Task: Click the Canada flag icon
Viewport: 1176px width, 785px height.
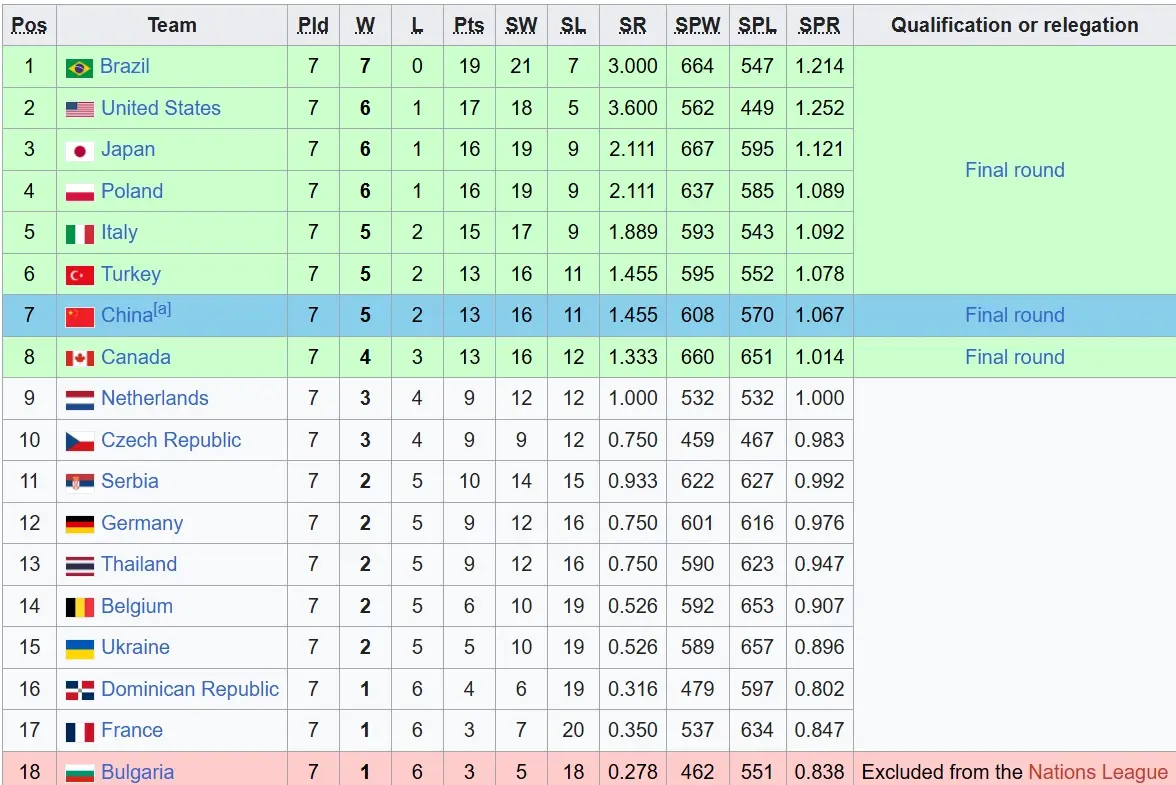Action: pos(80,358)
